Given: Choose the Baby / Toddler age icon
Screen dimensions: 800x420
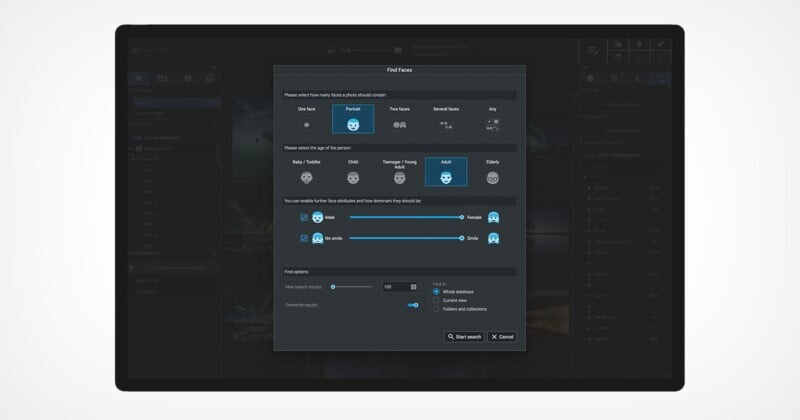Looking at the screenshot, I should (x=306, y=177).
